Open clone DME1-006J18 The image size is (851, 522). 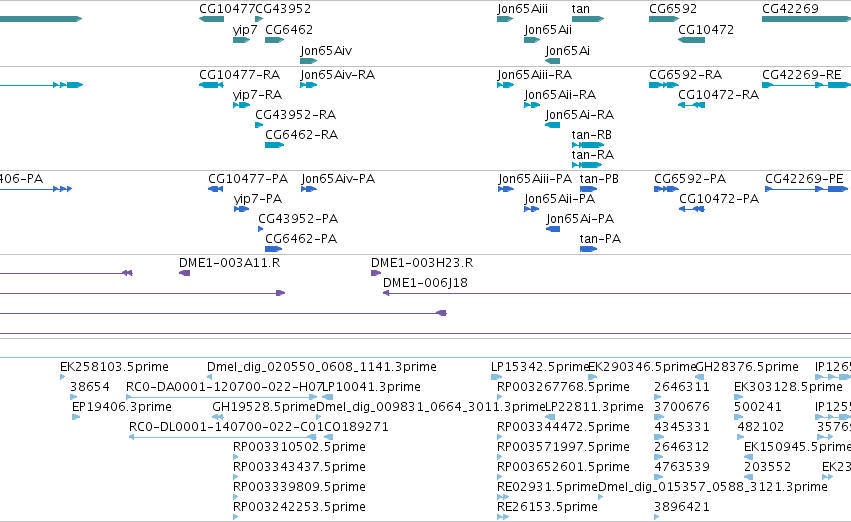[x=425, y=283]
